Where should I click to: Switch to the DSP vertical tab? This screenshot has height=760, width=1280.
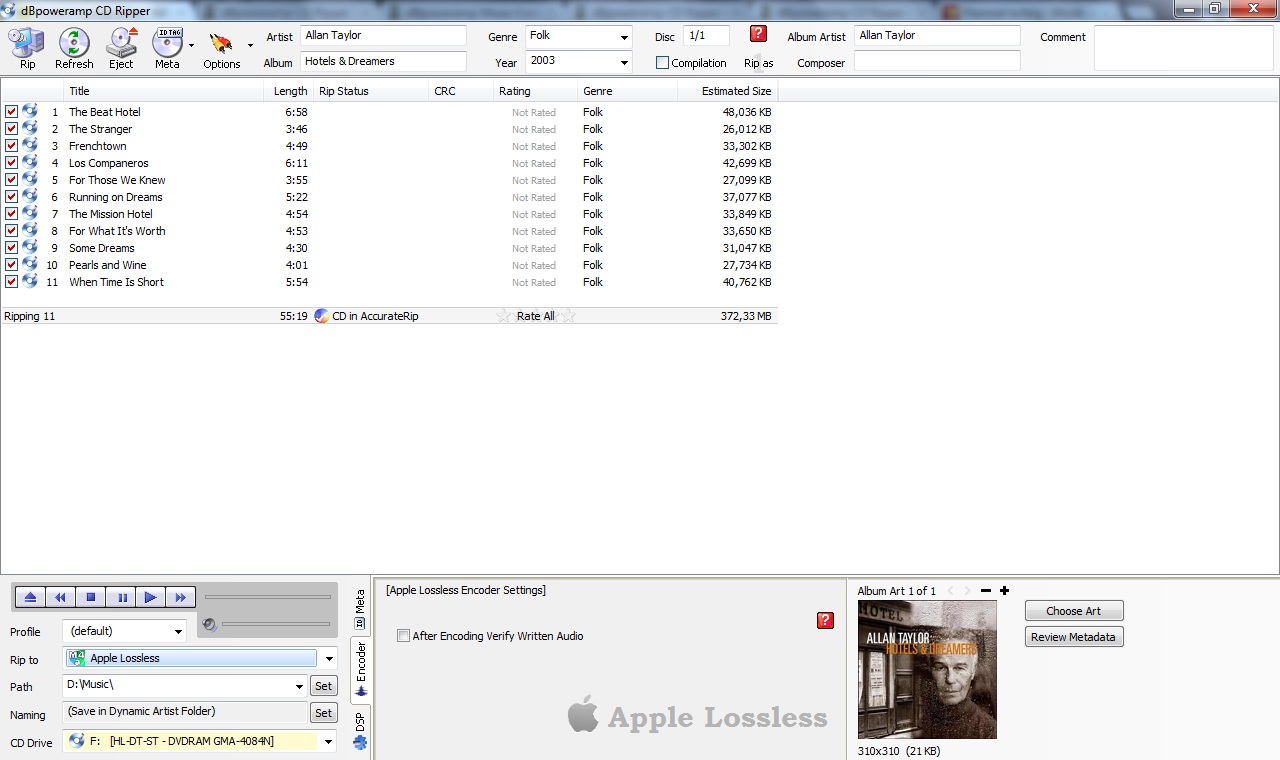click(x=360, y=730)
